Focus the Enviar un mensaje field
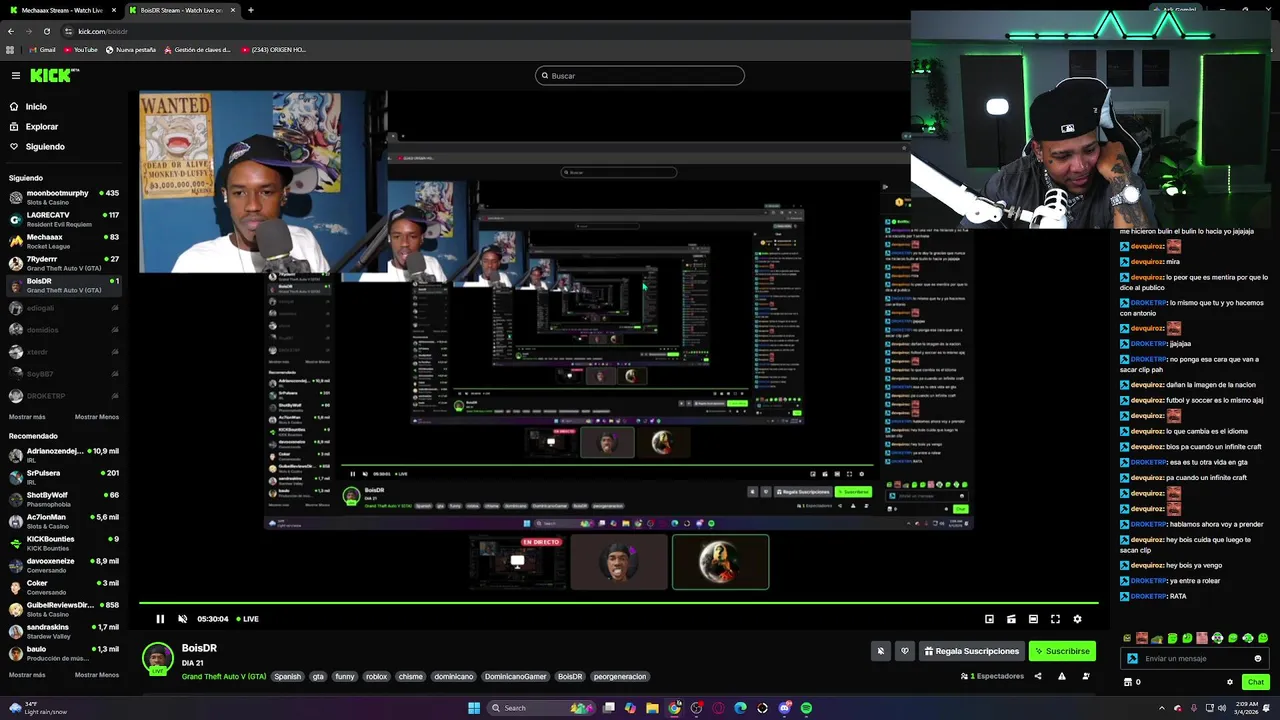This screenshot has width=1280, height=720. [x=1195, y=658]
